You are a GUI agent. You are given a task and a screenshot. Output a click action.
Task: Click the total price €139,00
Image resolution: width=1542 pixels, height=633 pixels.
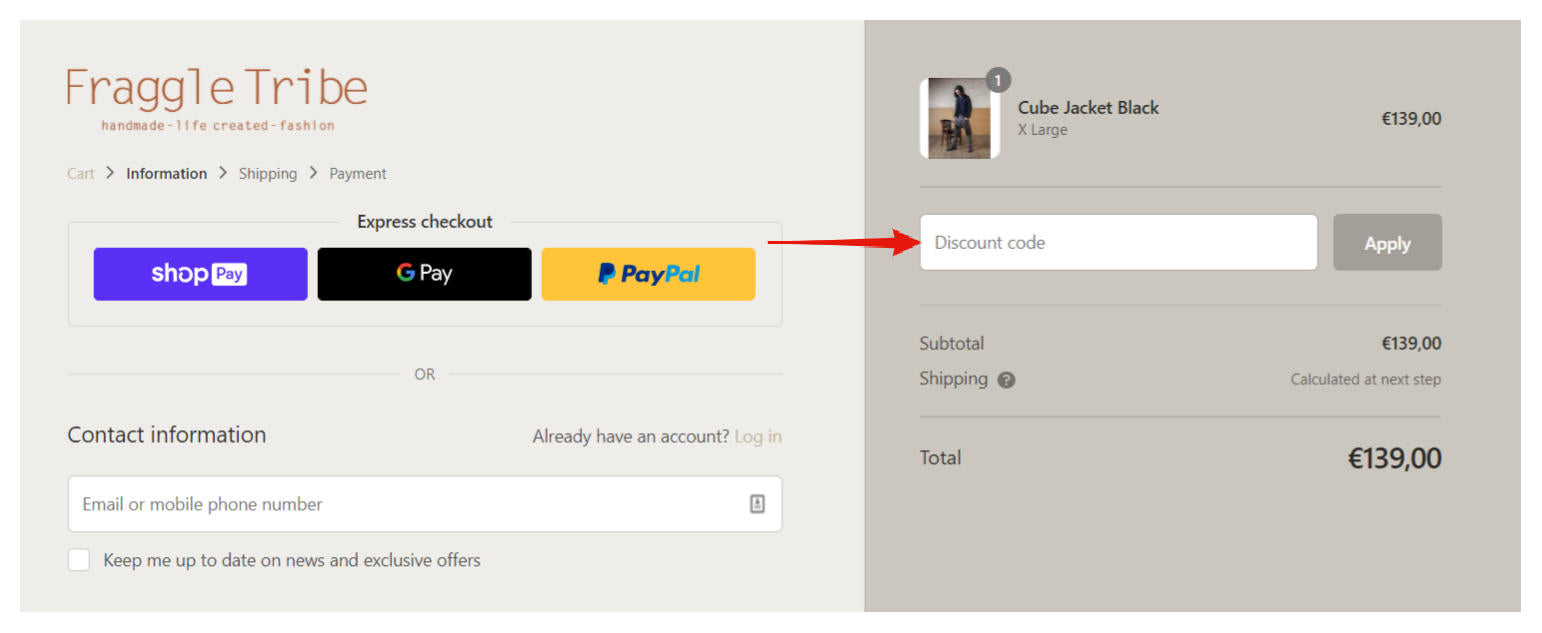click(1394, 459)
